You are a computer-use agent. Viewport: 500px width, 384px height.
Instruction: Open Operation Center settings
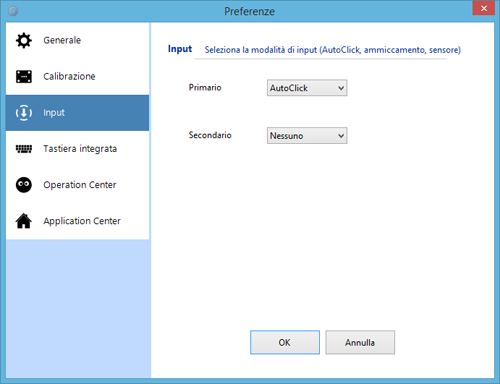pos(77,185)
